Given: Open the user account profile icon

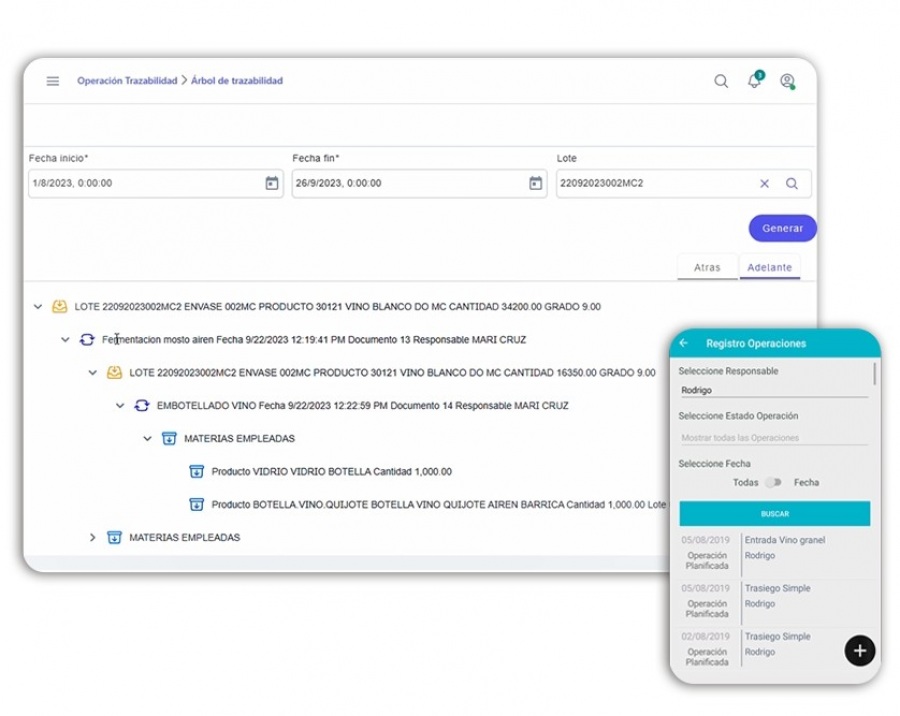Looking at the screenshot, I should click(787, 81).
